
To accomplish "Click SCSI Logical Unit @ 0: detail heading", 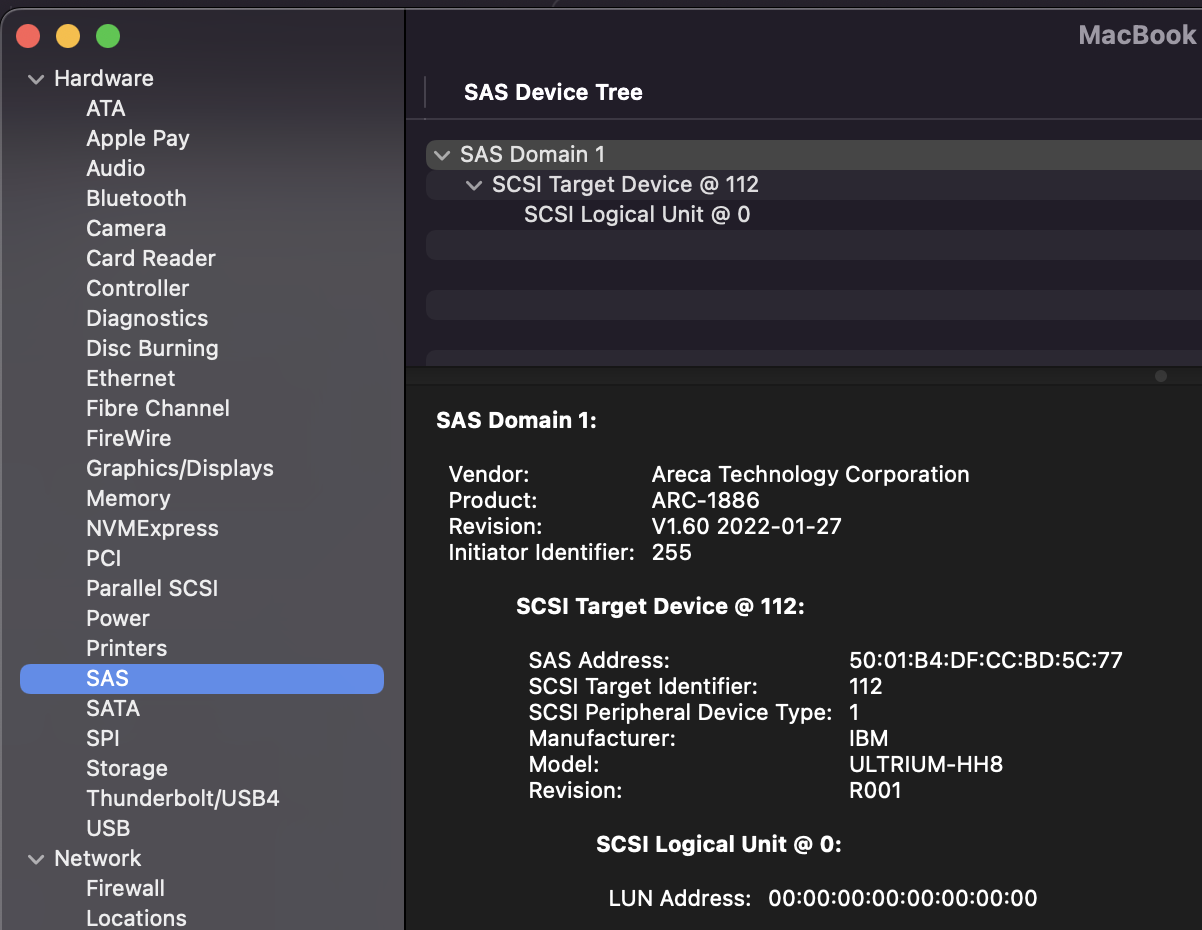I will 719,844.
